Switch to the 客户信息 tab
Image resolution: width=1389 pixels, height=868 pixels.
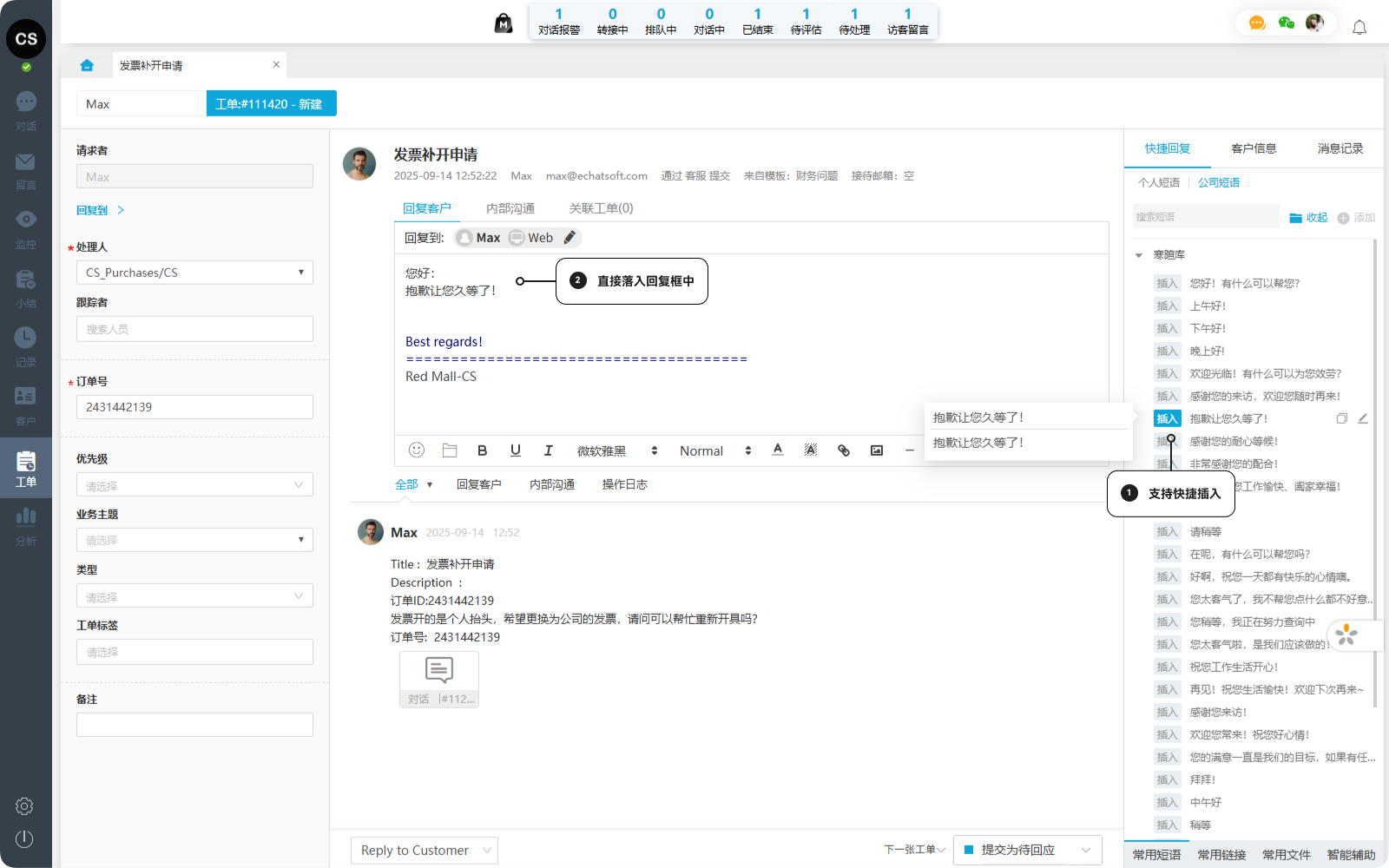tap(1254, 148)
